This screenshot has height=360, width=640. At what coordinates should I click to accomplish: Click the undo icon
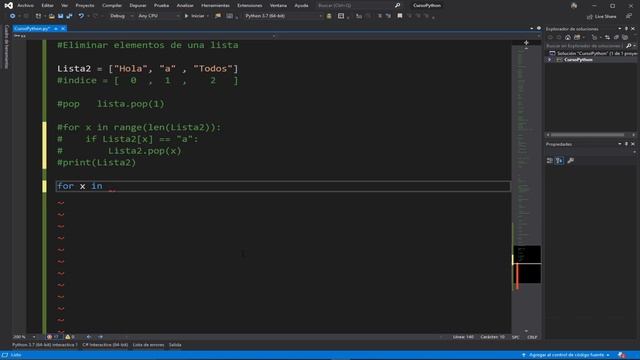click(x=81, y=16)
